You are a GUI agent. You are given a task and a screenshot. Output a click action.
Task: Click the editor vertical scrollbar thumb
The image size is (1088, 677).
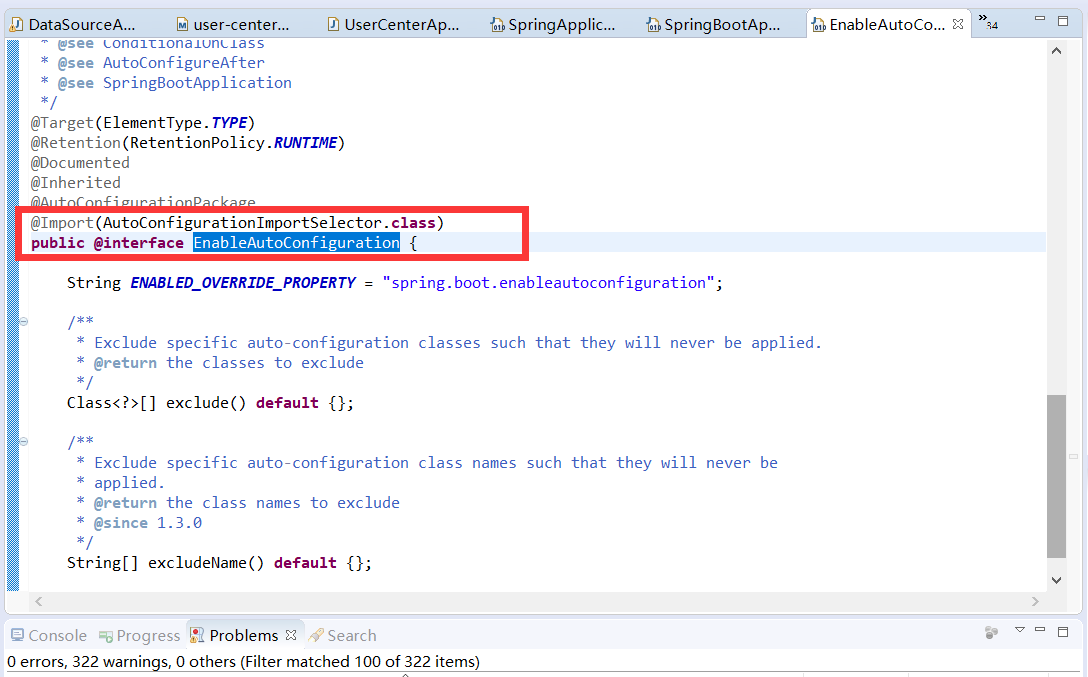pyautogui.click(x=1056, y=476)
